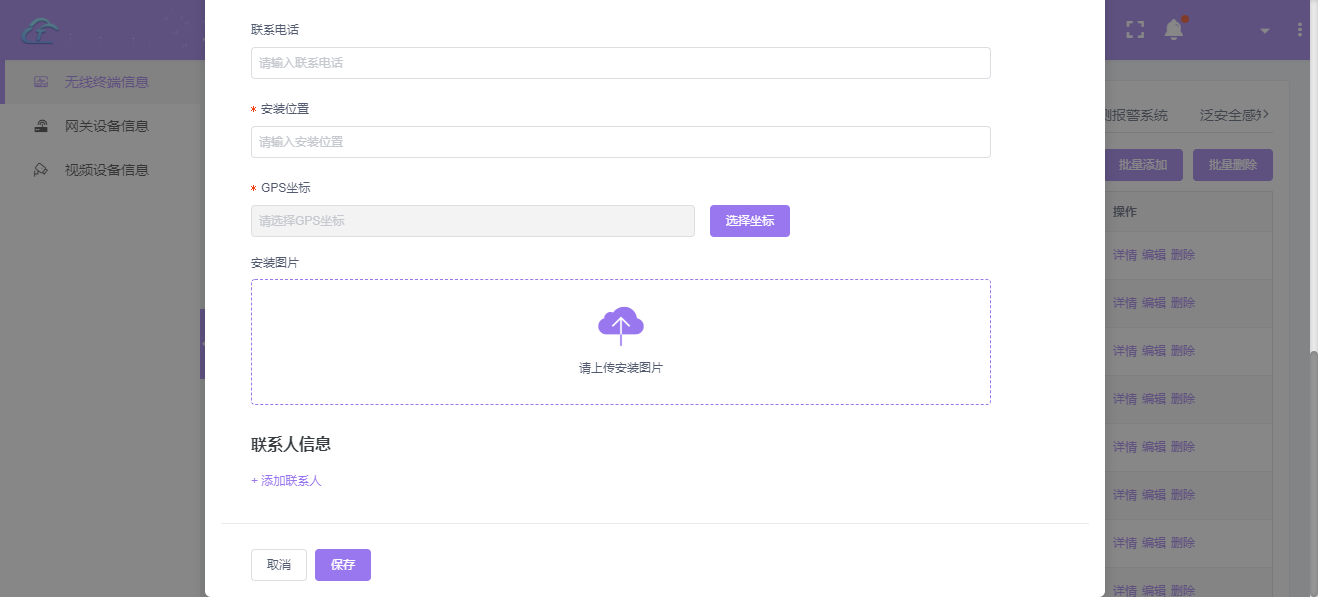Click the 网关设备信息 router icon
This screenshot has height=597, width=1318.
point(41,126)
